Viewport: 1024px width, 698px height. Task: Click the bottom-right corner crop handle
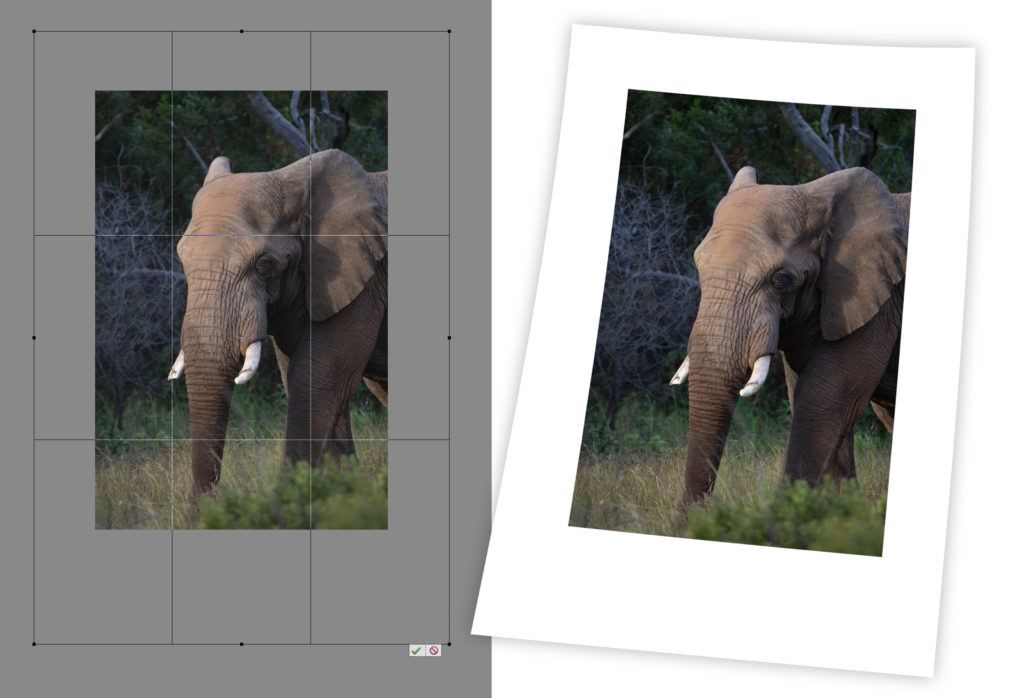(x=449, y=644)
